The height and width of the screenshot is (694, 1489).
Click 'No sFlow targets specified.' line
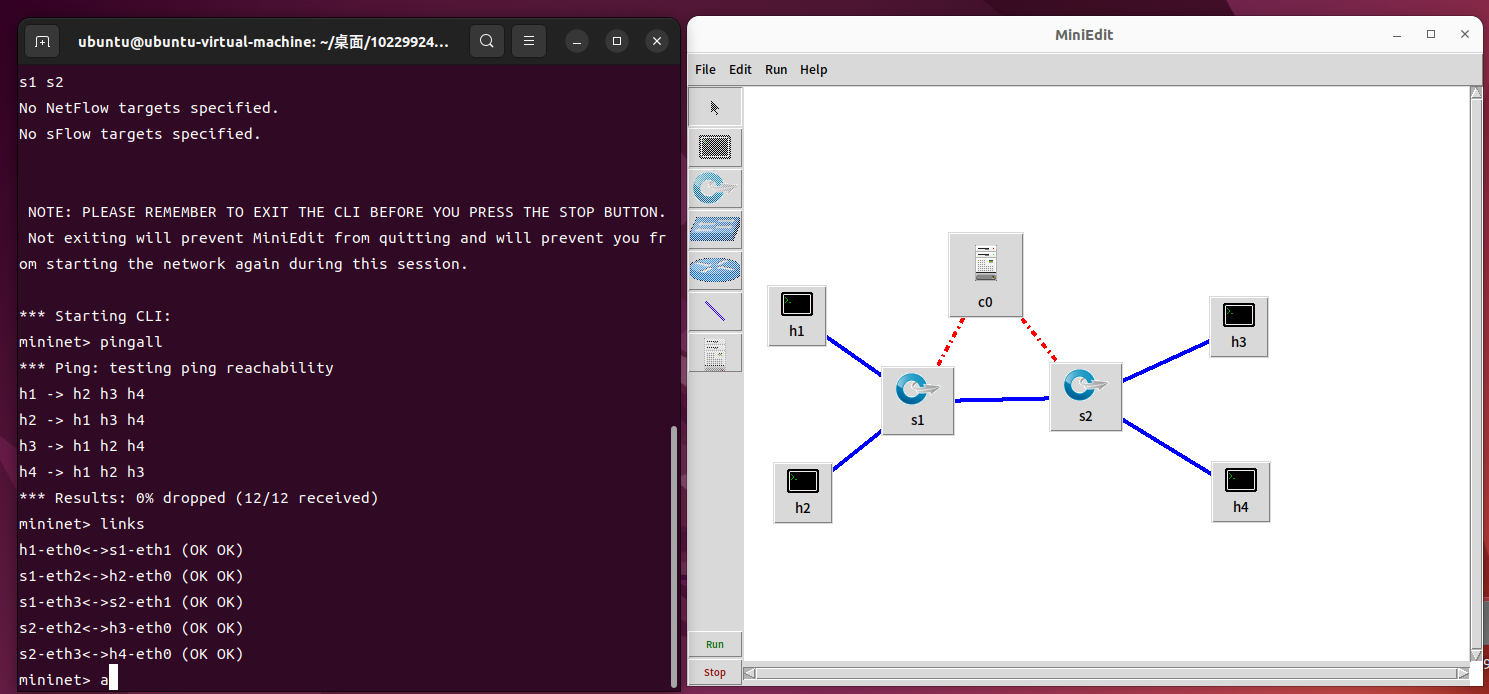tap(140, 134)
